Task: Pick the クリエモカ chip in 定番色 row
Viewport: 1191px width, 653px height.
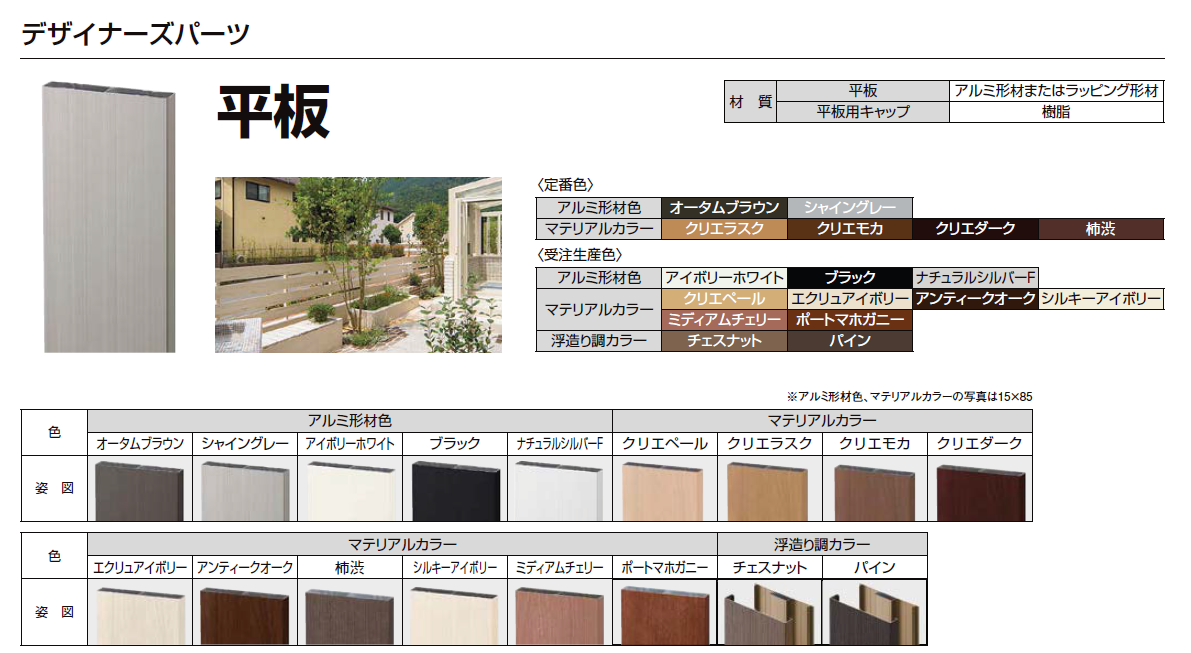Action: [850, 229]
